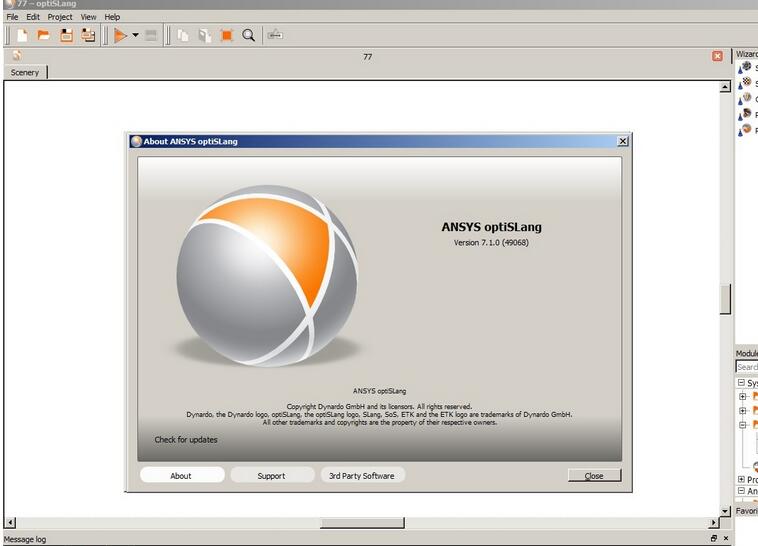Screen dimensions: 758x546
Task: Click the horizontal scrollbar right arrow
Action: pyautogui.click(x=714, y=523)
